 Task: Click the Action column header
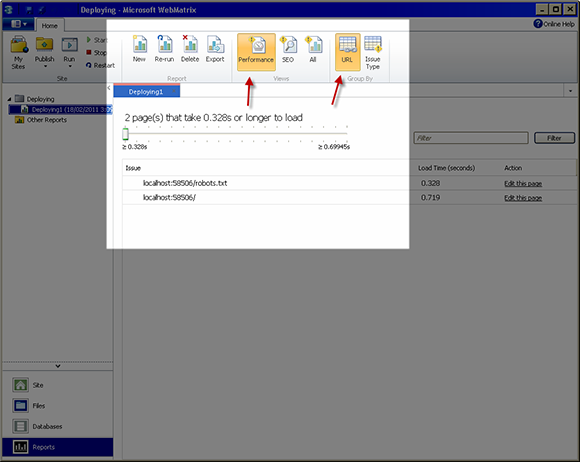[513, 168]
